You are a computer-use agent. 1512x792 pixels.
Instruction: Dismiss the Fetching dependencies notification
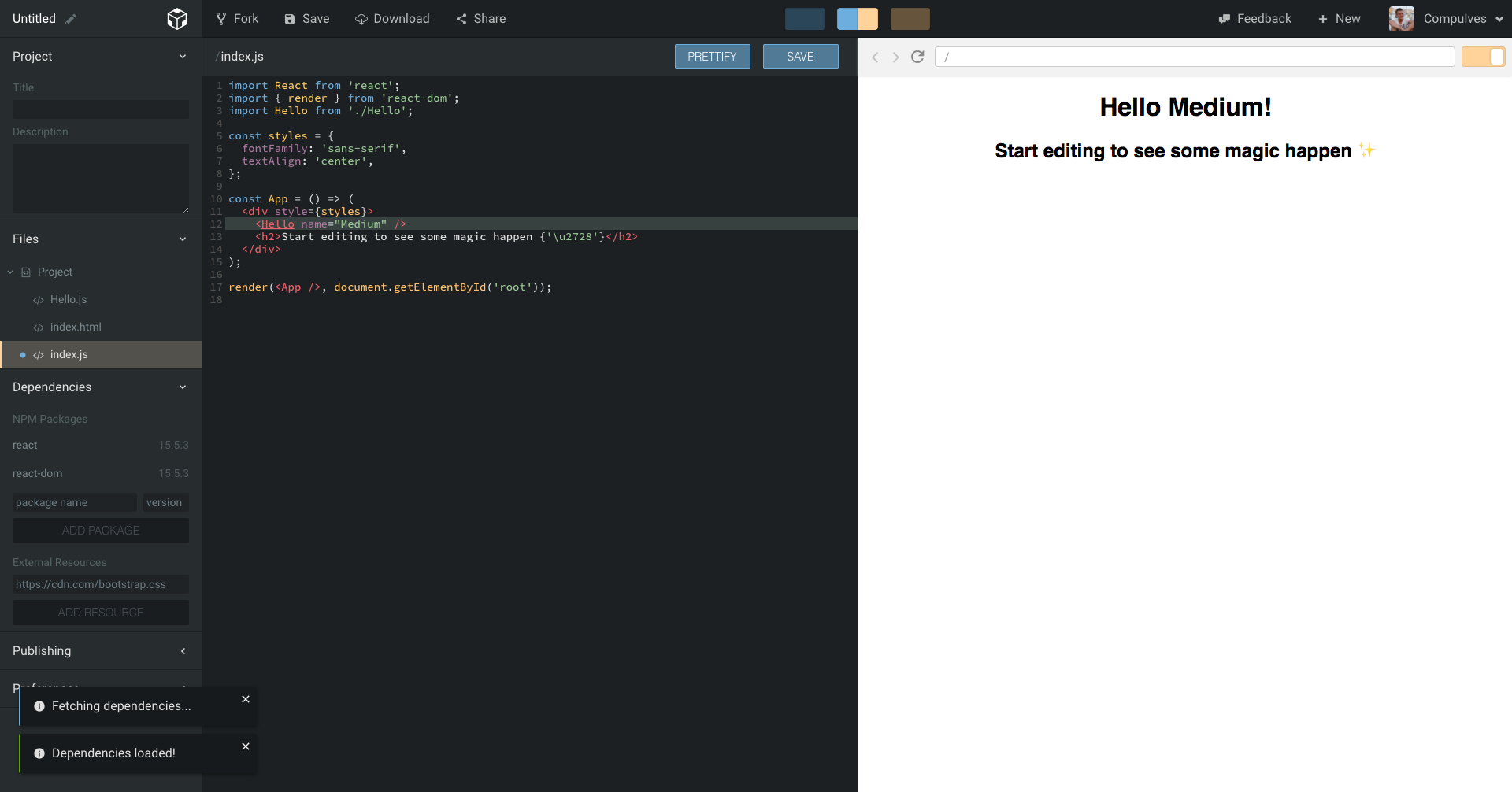coord(245,699)
